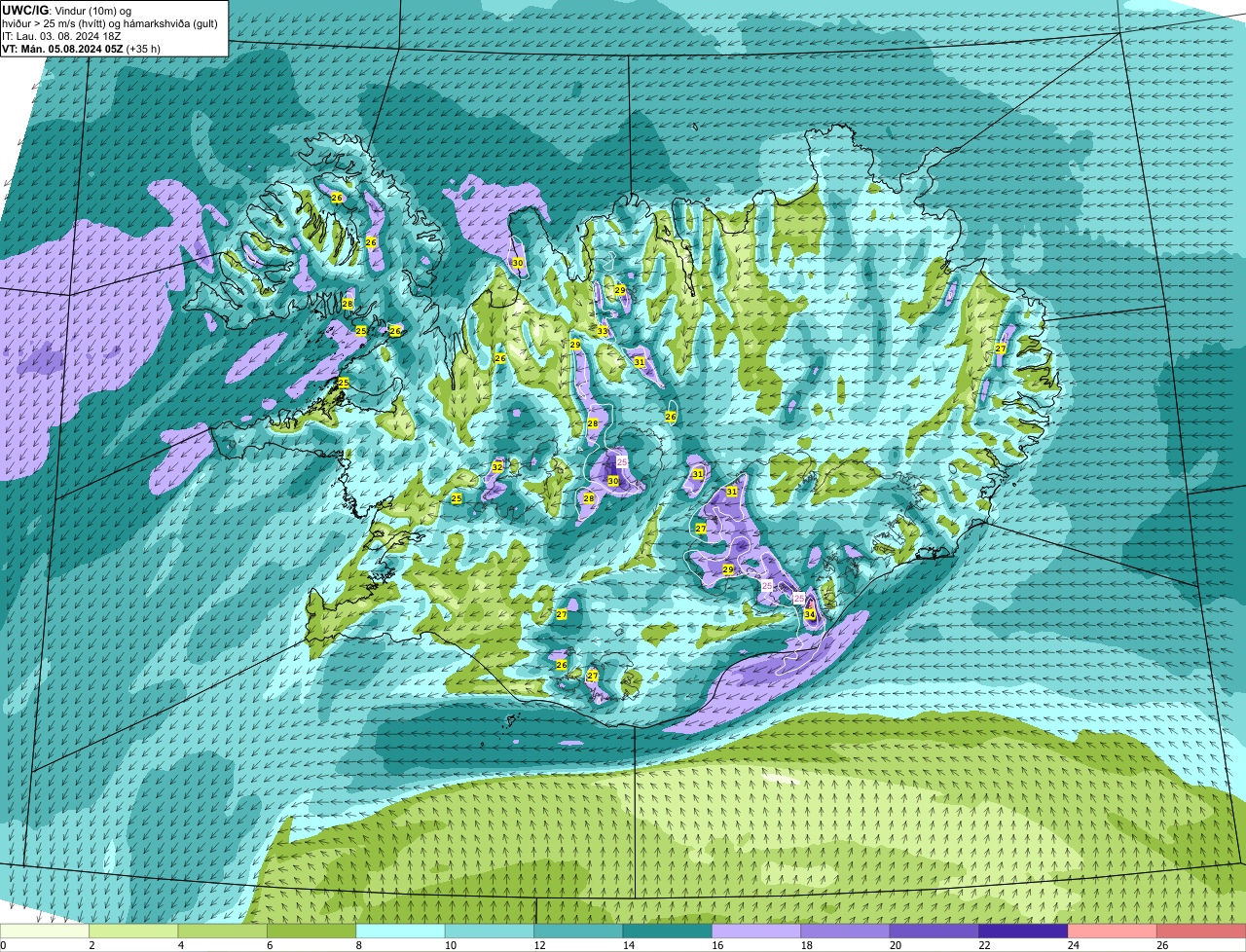Image resolution: width=1246 pixels, height=952 pixels.
Task: Click the legend scale label "12"
Action: (x=539, y=944)
